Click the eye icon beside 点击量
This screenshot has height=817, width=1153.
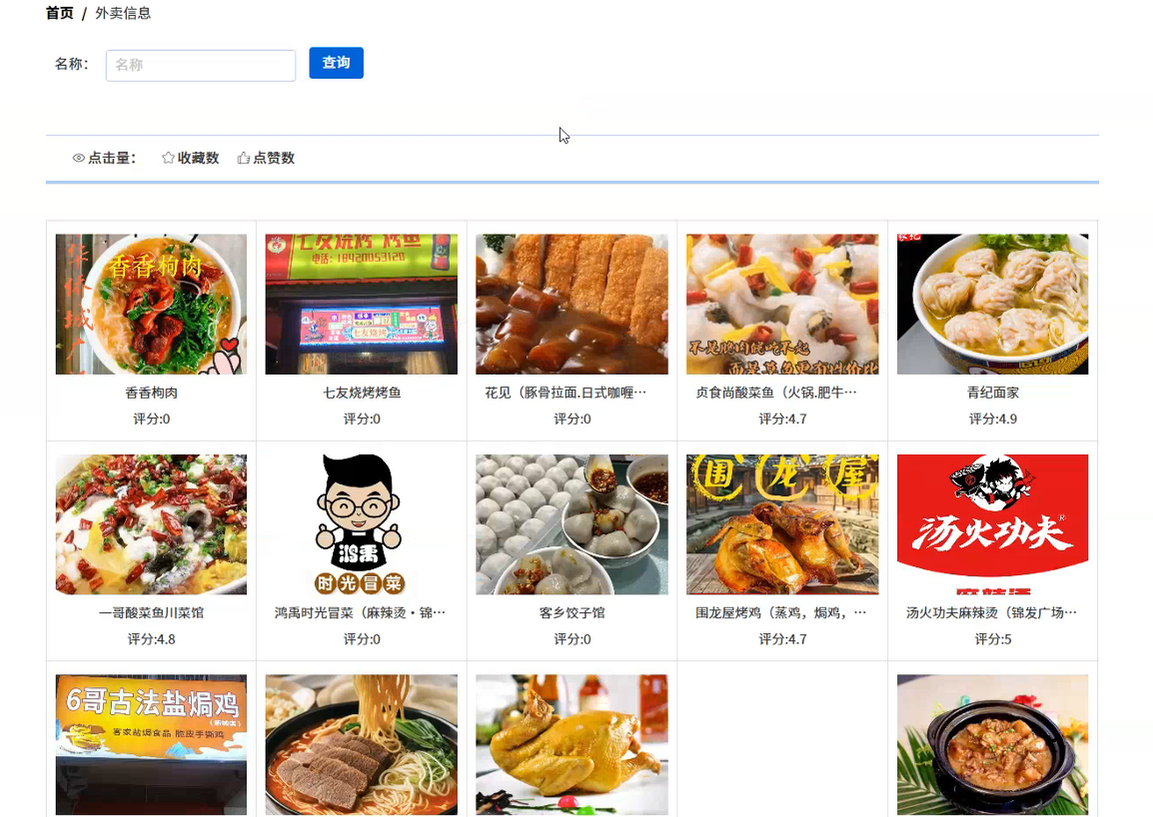click(x=79, y=158)
